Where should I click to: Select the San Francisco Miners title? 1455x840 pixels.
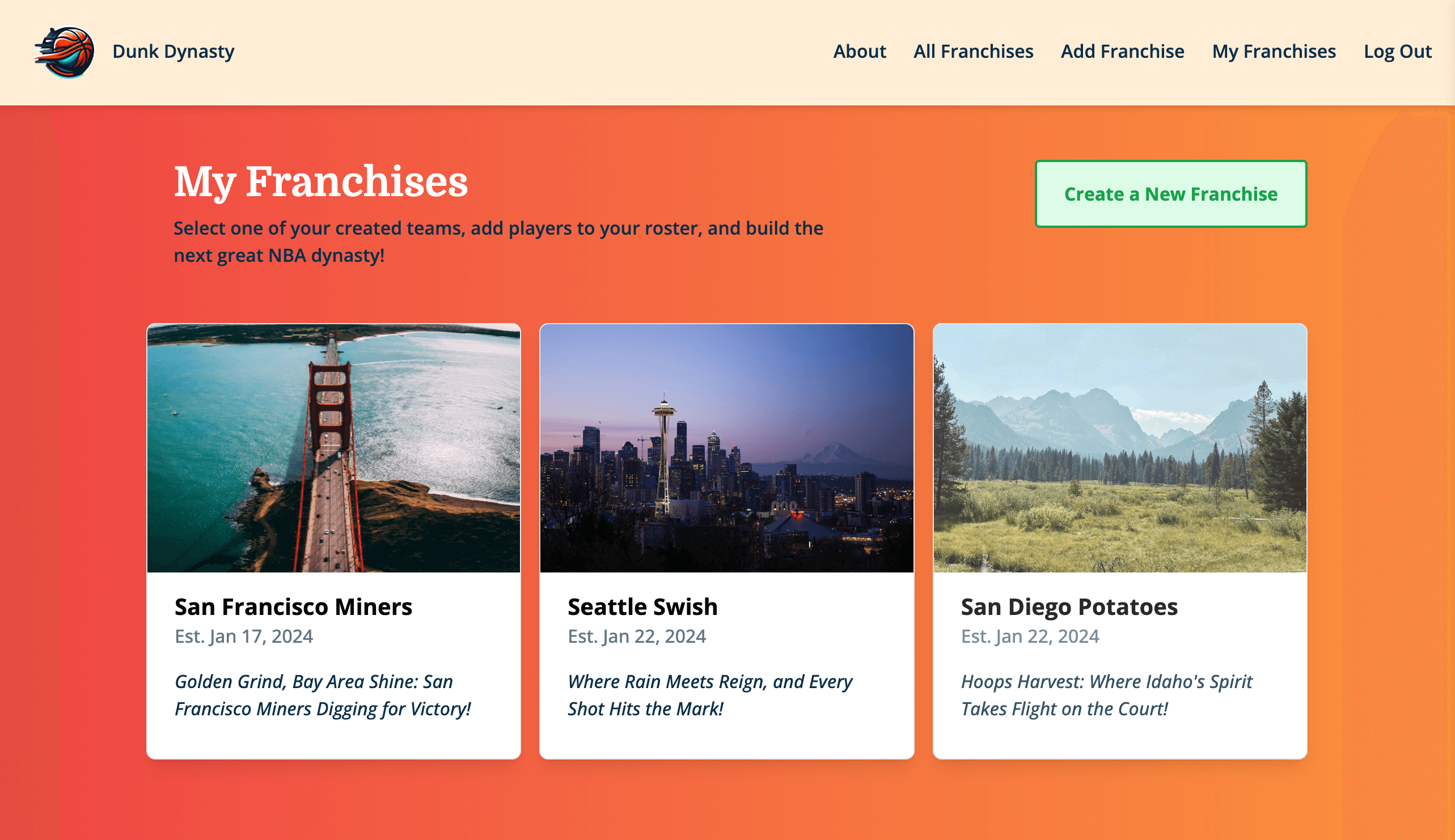tap(293, 606)
